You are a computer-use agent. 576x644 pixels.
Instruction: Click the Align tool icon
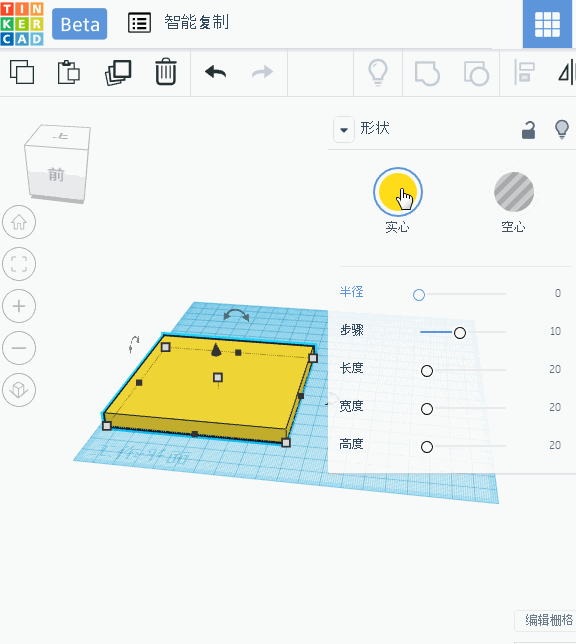point(524,72)
